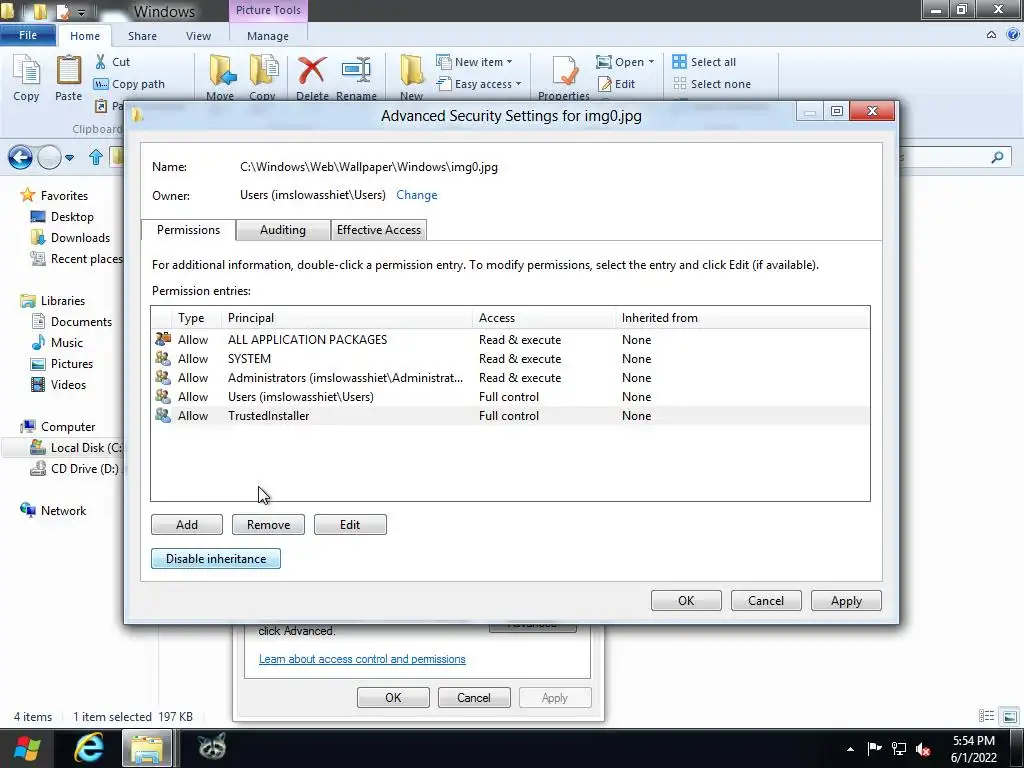Open the Easy access dropdown
This screenshot has width=1024, height=768.
(x=479, y=84)
